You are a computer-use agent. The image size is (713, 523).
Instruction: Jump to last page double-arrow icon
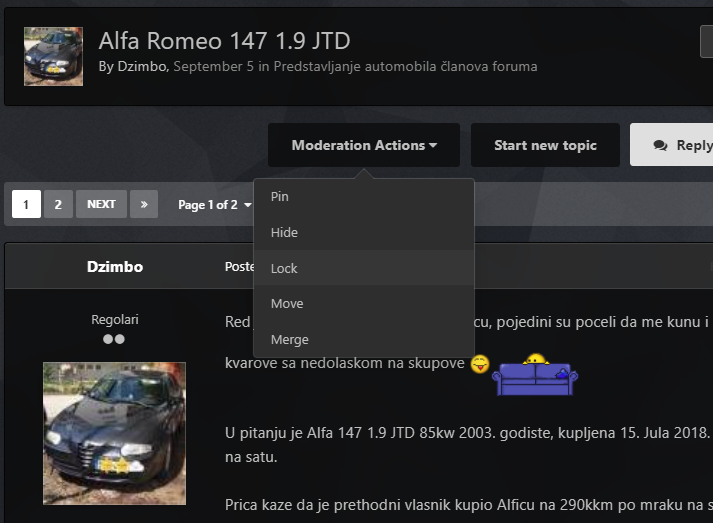(x=144, y=204)
